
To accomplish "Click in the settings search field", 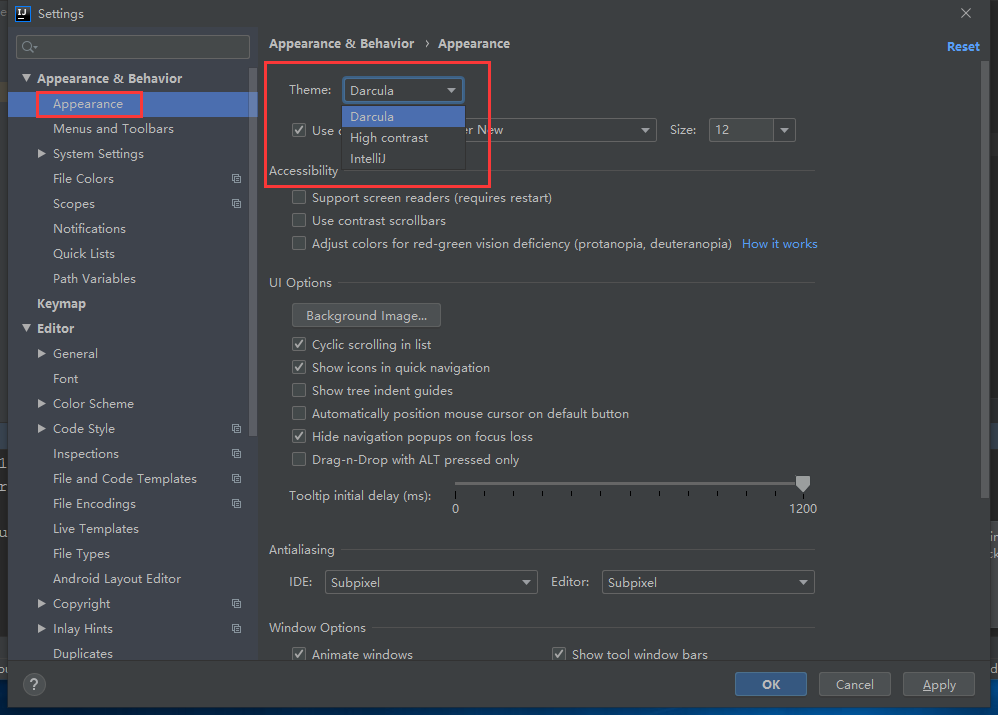I will click(x=132, y=47).
